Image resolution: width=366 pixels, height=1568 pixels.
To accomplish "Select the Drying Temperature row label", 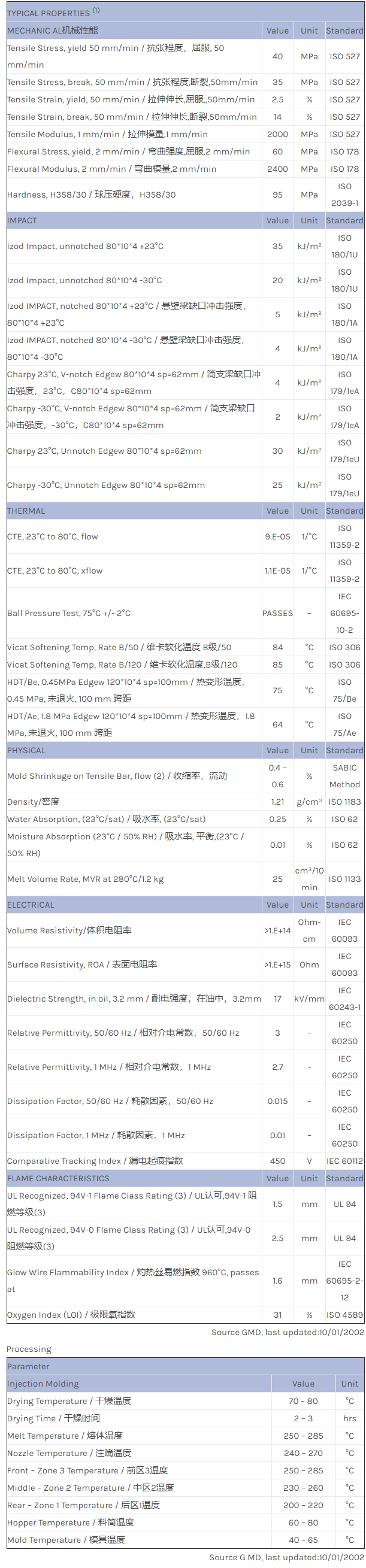I will click(69, 1400).
